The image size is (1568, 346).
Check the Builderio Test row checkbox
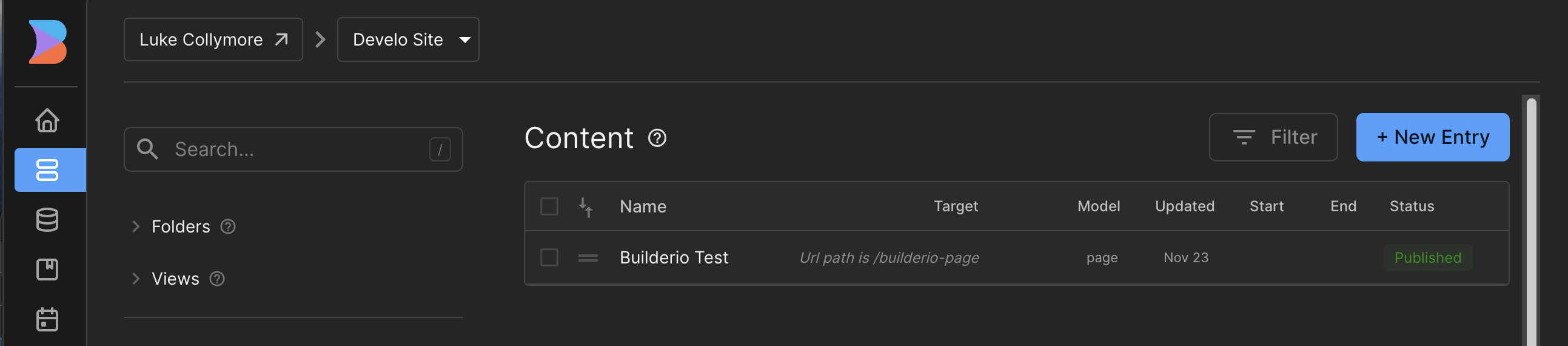549,257
